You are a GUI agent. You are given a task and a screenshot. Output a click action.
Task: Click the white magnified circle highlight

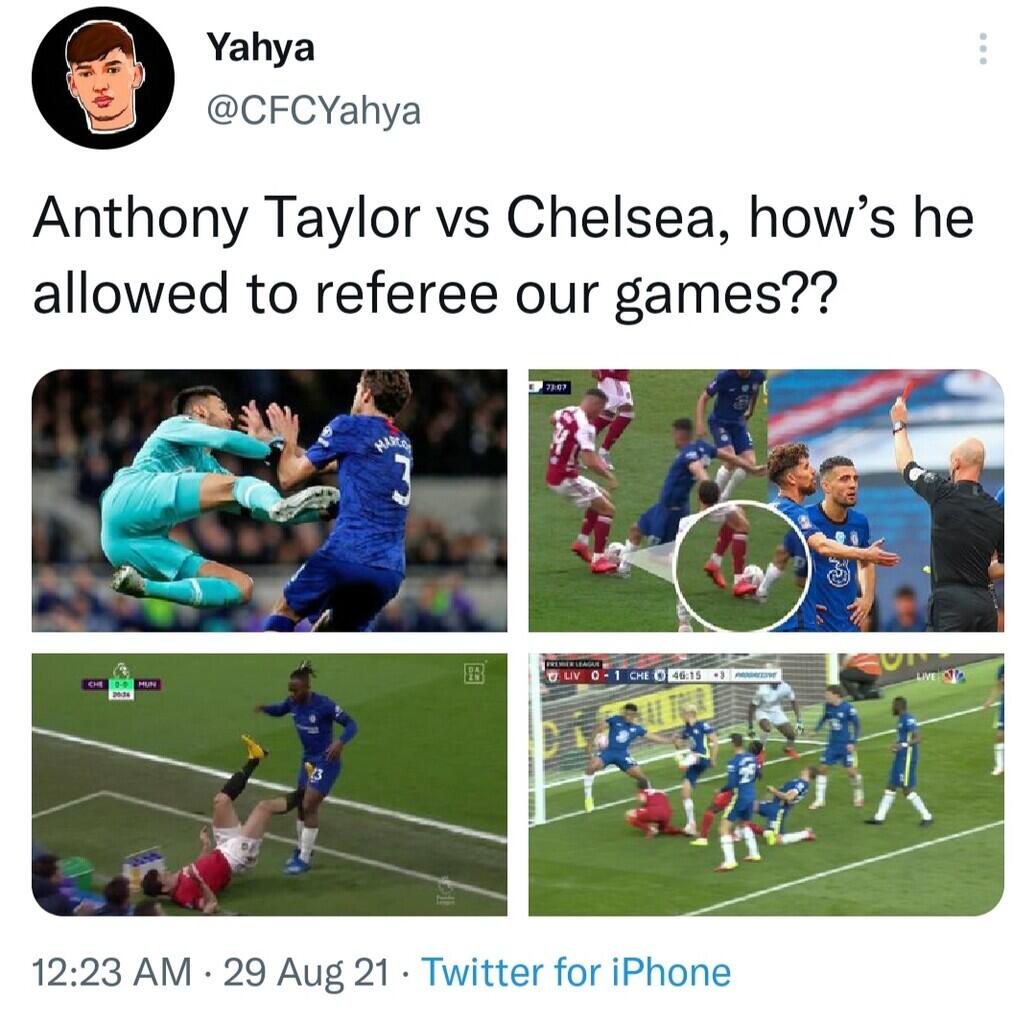click(741, 566)
